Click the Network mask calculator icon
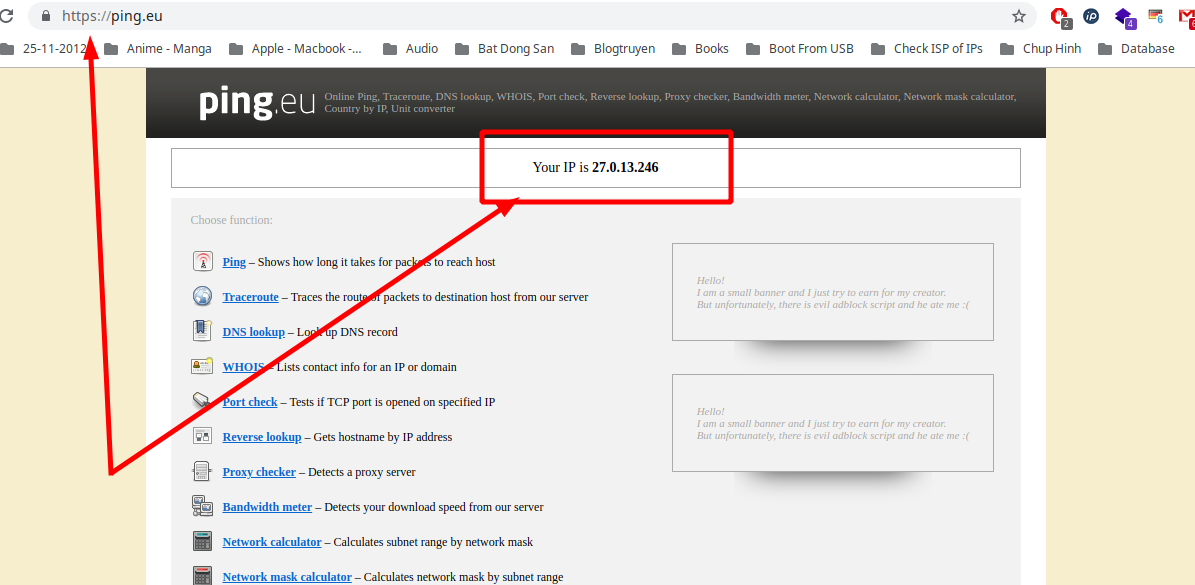The height and width of the screenshot is (585, 1195). pos(202,576)
